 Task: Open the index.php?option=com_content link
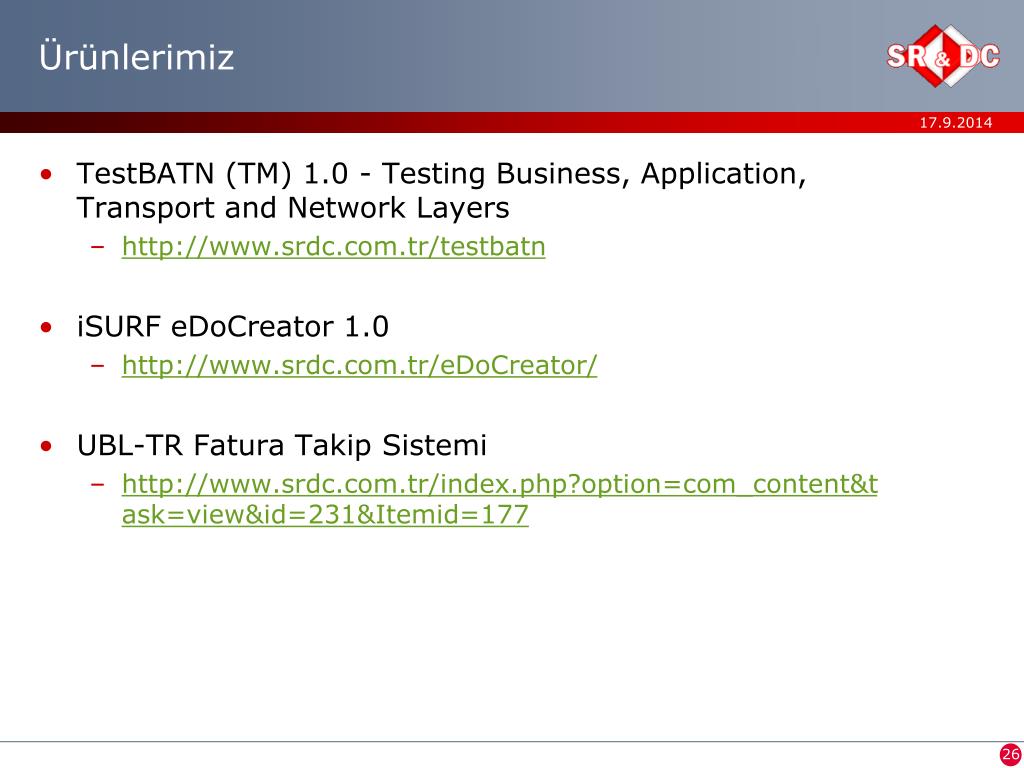[500, 500]
